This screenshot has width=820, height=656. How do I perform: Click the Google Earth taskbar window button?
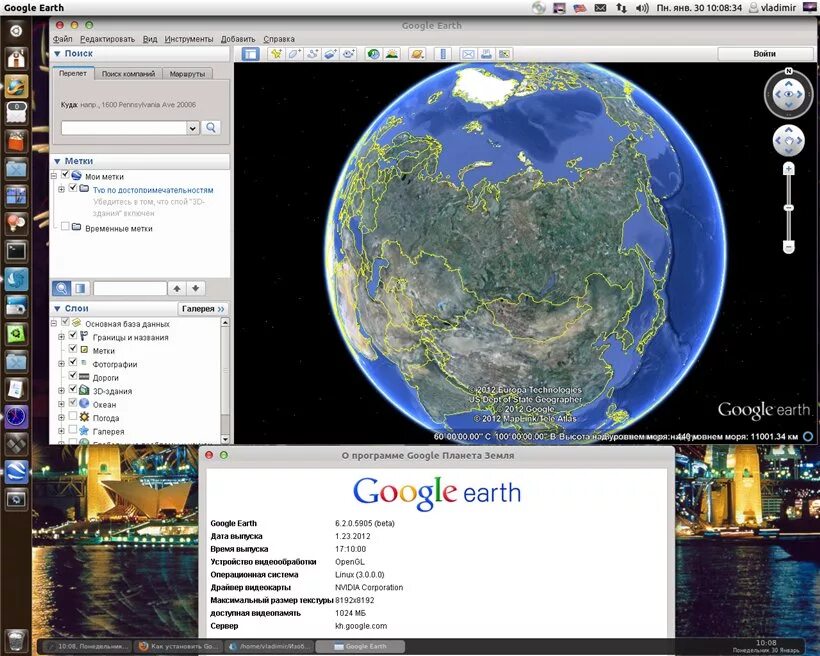[x=361, y=647]
